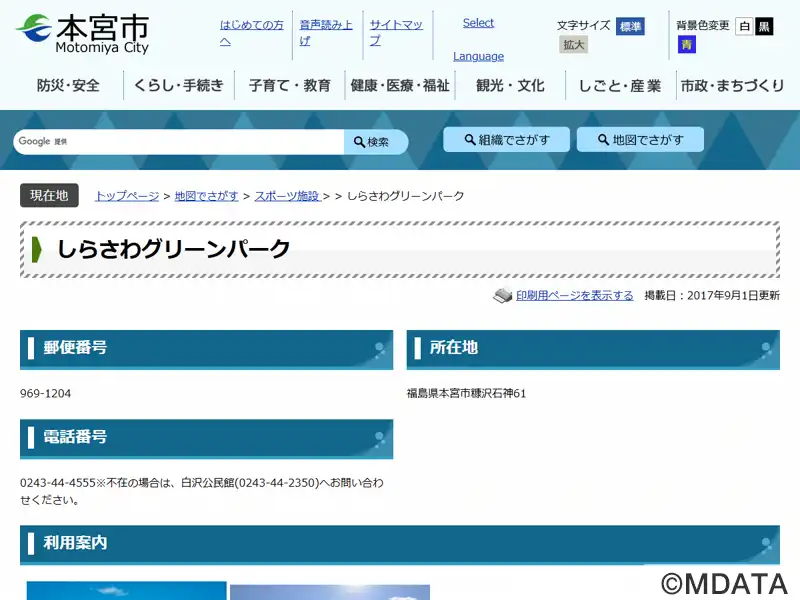Screen dimensions: 800x600
Task: Click the address 福島県本宮市糠沢石神61 text
Action: [466, 393]
